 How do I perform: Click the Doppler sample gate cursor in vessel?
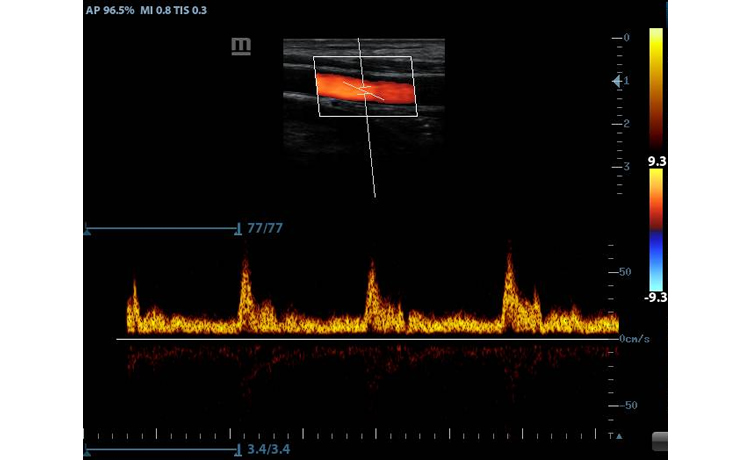coord(366,92)
